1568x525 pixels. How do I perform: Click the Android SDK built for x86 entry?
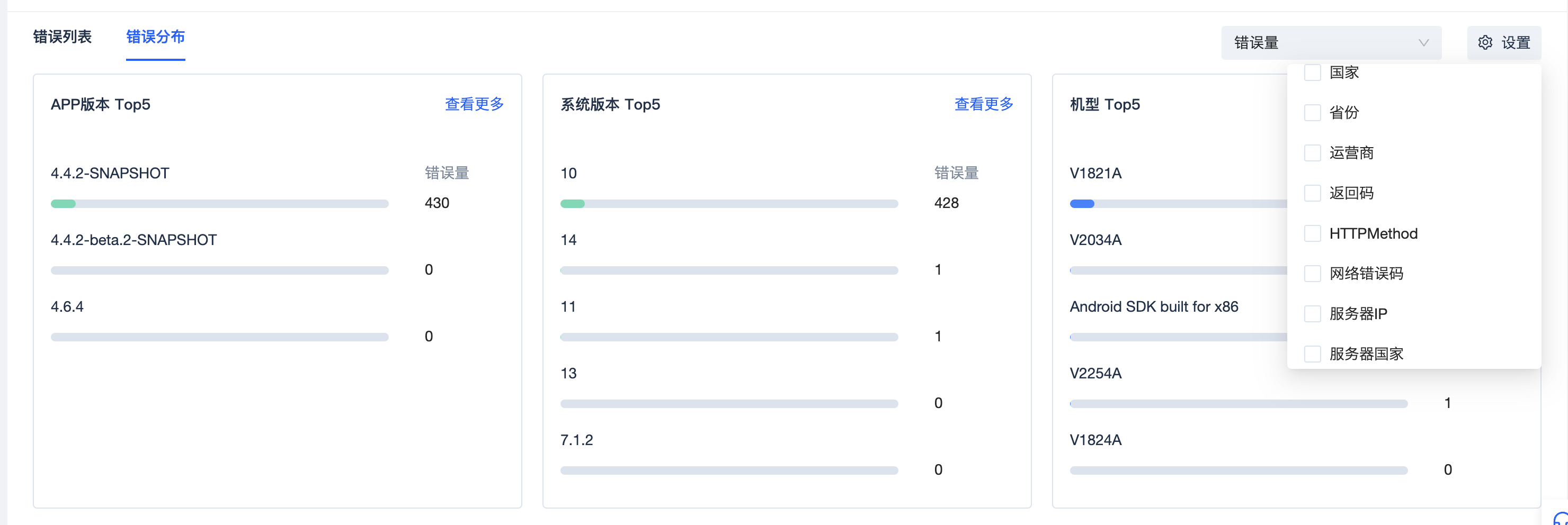1153,306
